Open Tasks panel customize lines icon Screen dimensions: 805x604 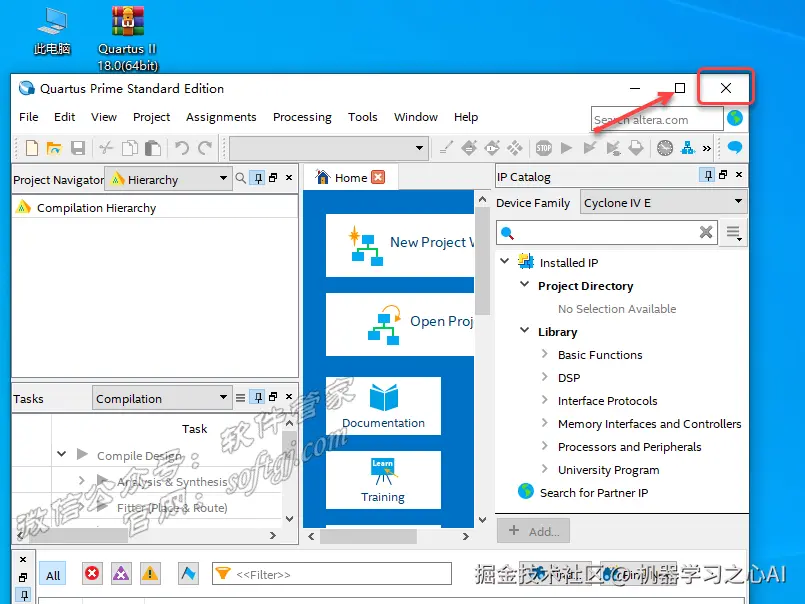pos(240,397)
